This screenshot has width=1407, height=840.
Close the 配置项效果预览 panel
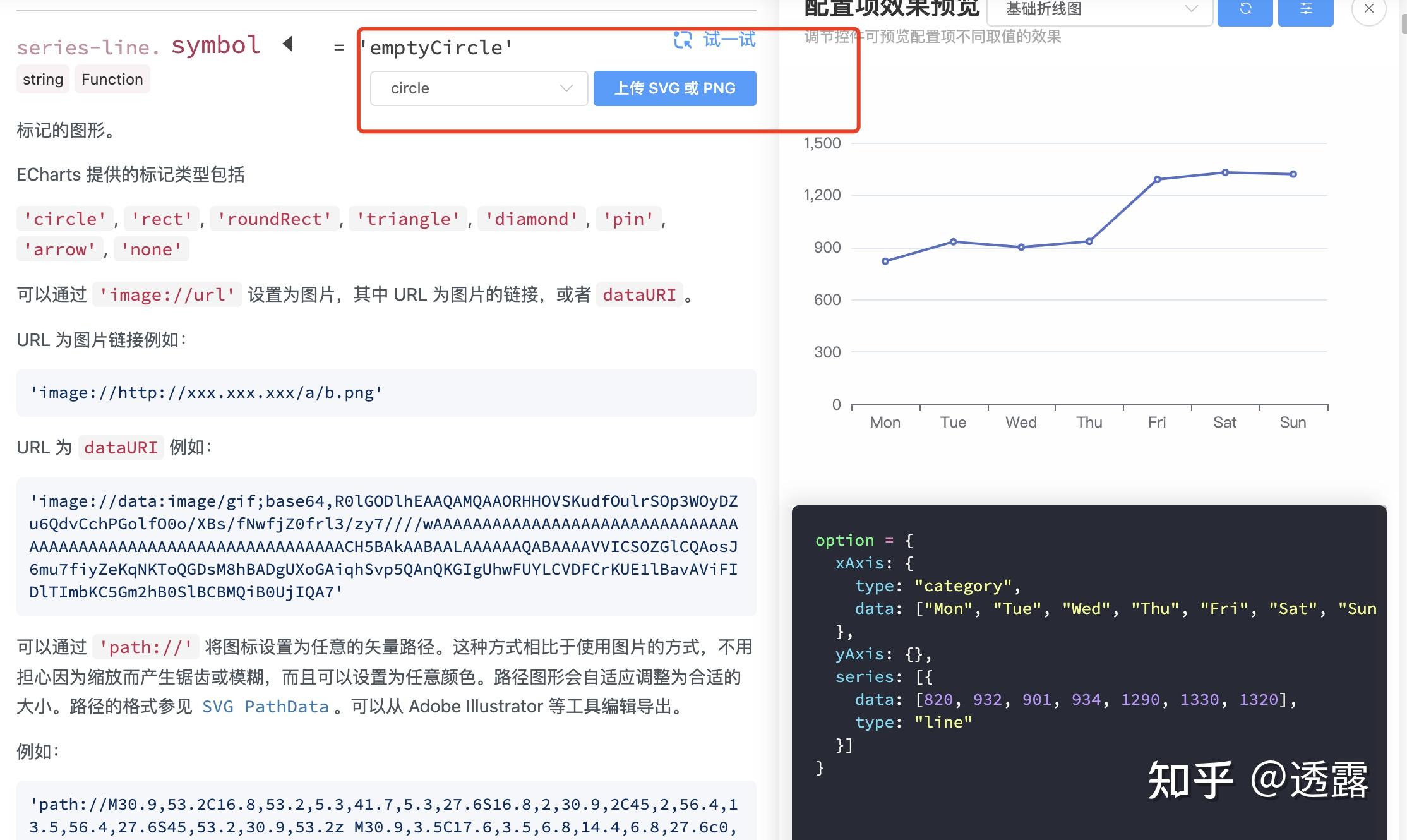pyautogui.click(x=1368, y=9)
